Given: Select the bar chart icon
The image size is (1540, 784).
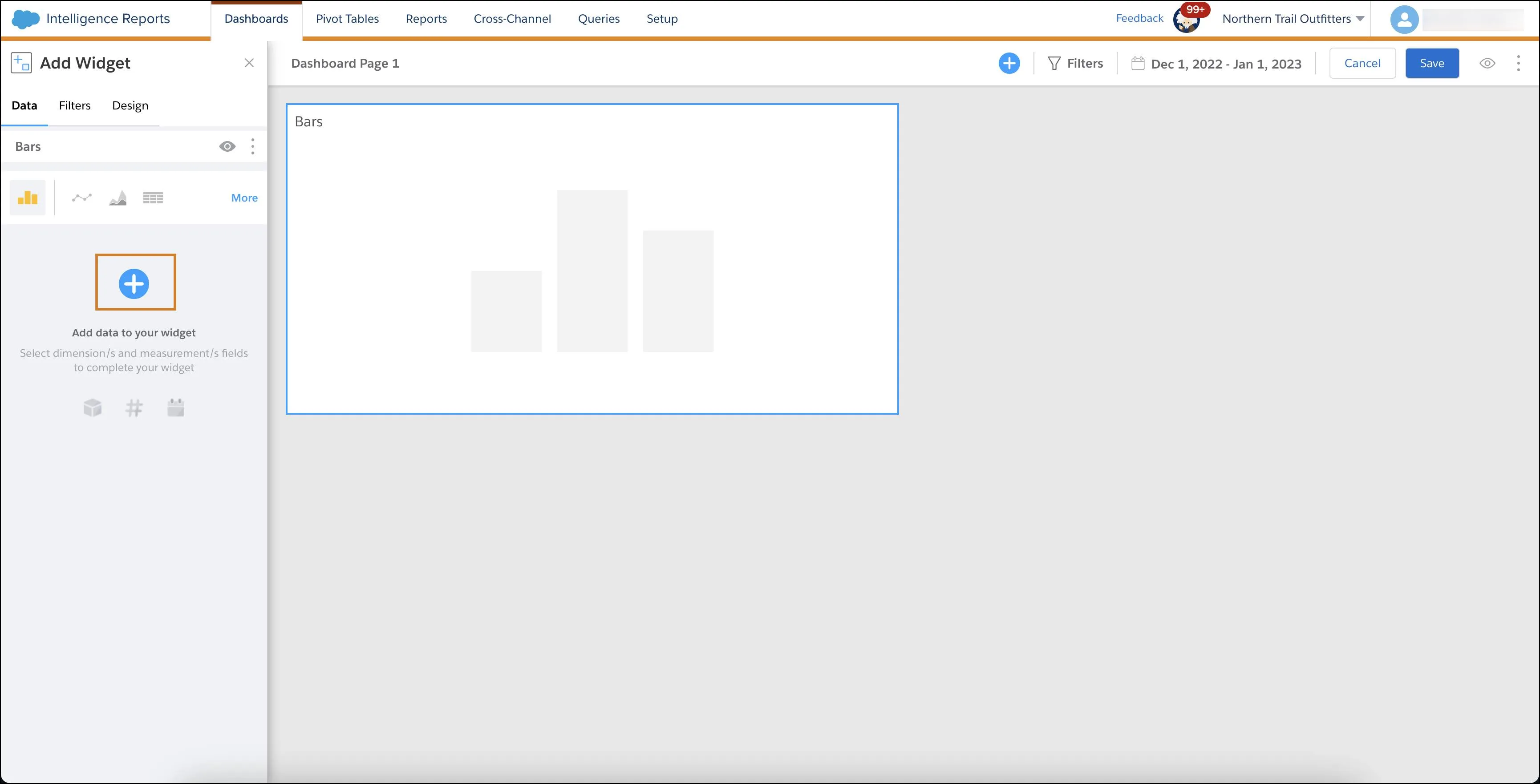Looking at the screenshot, I should [x=27, y=197].
